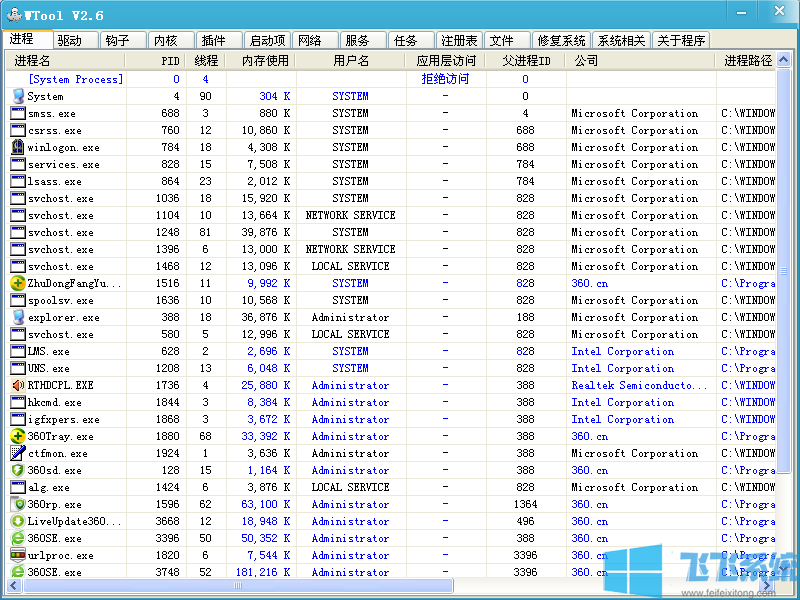Click the smss.exe process icon
Image resolution: width=800 pixels, height=600 pixels.
tap(16, 113)
